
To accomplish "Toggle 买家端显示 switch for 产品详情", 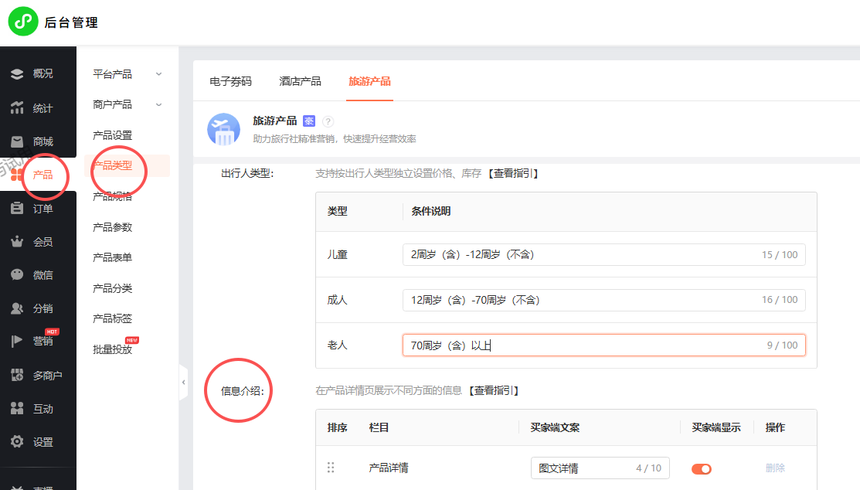I will click(701, 469).
